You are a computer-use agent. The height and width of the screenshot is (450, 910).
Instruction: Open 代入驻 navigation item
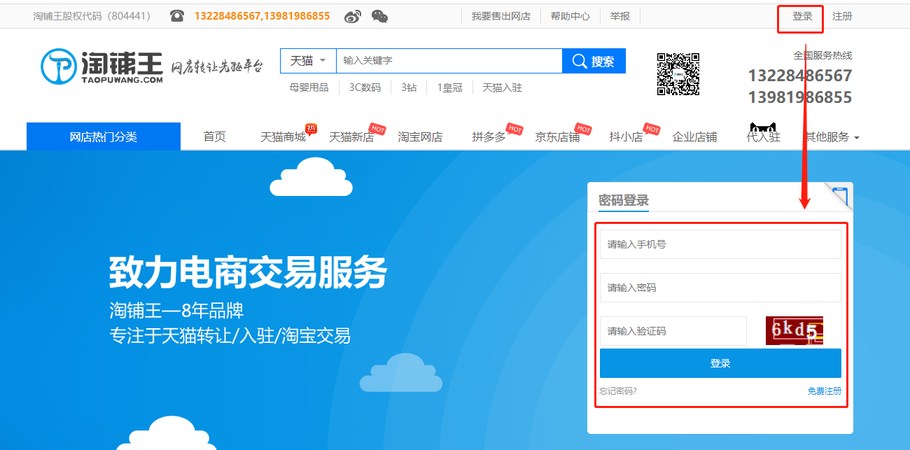[x=763, y=137]
